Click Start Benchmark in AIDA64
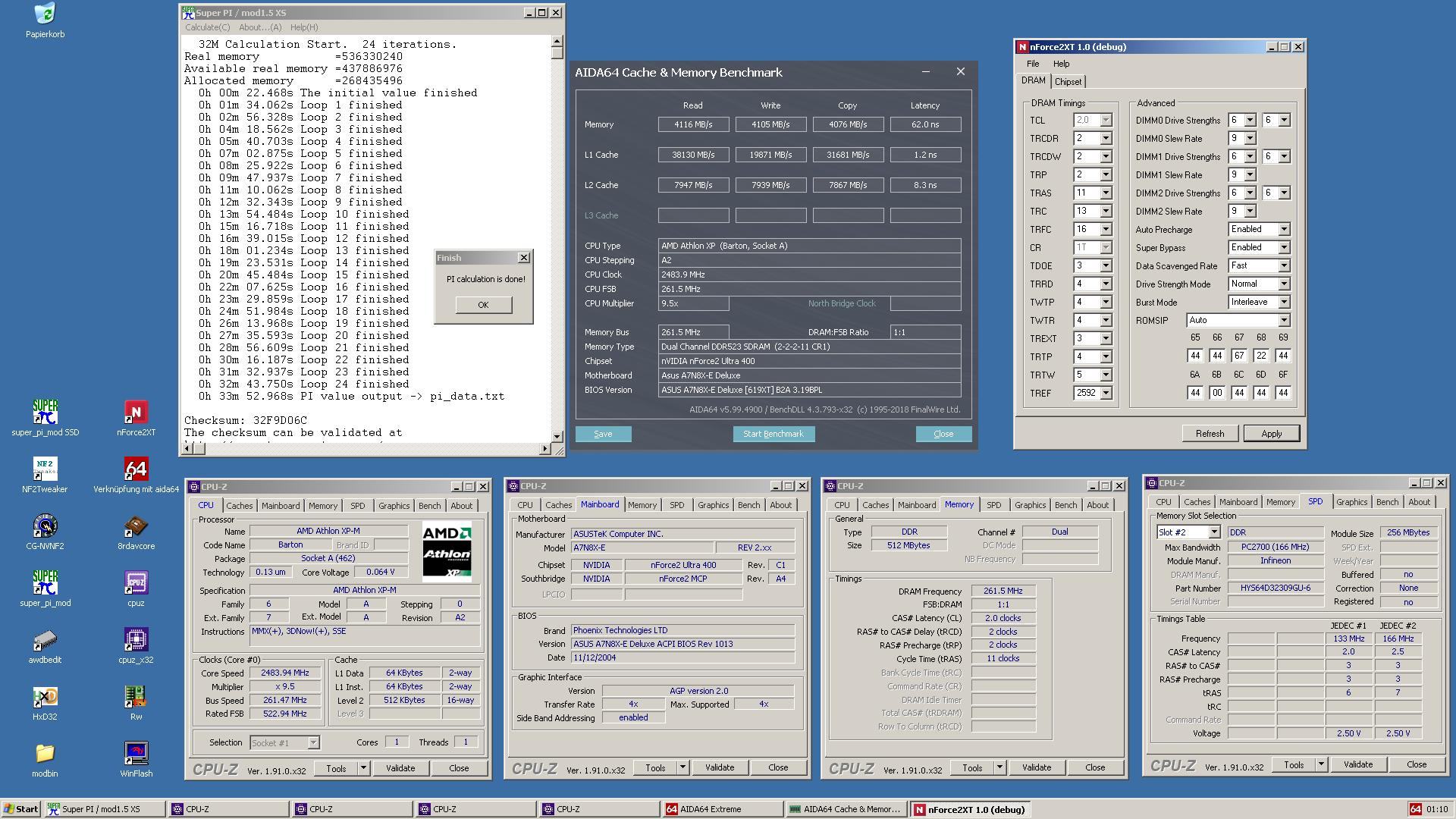This screenshot has width=1456, height=819. [773, 434]
